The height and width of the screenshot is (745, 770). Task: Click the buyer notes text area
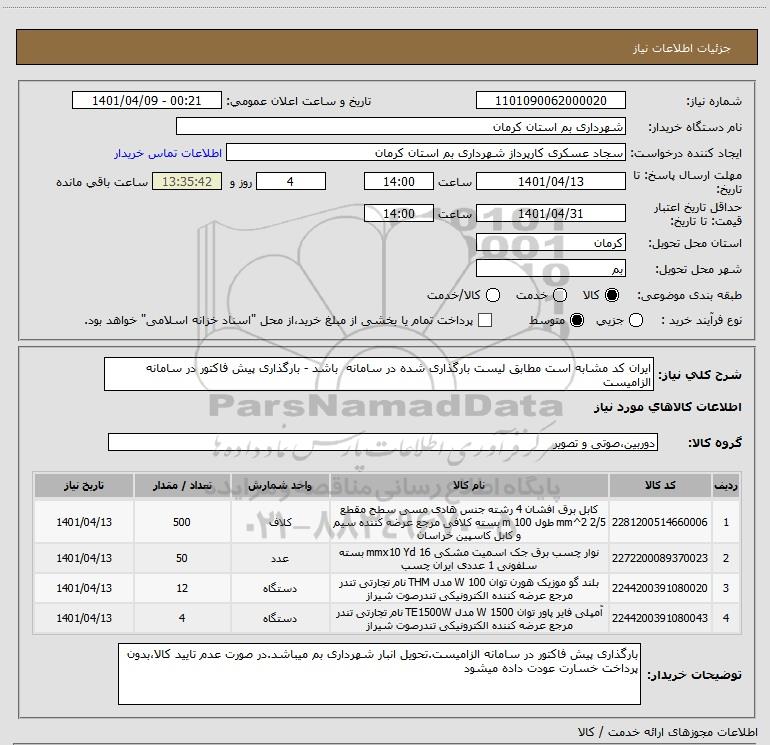click(x=379, y=674)
